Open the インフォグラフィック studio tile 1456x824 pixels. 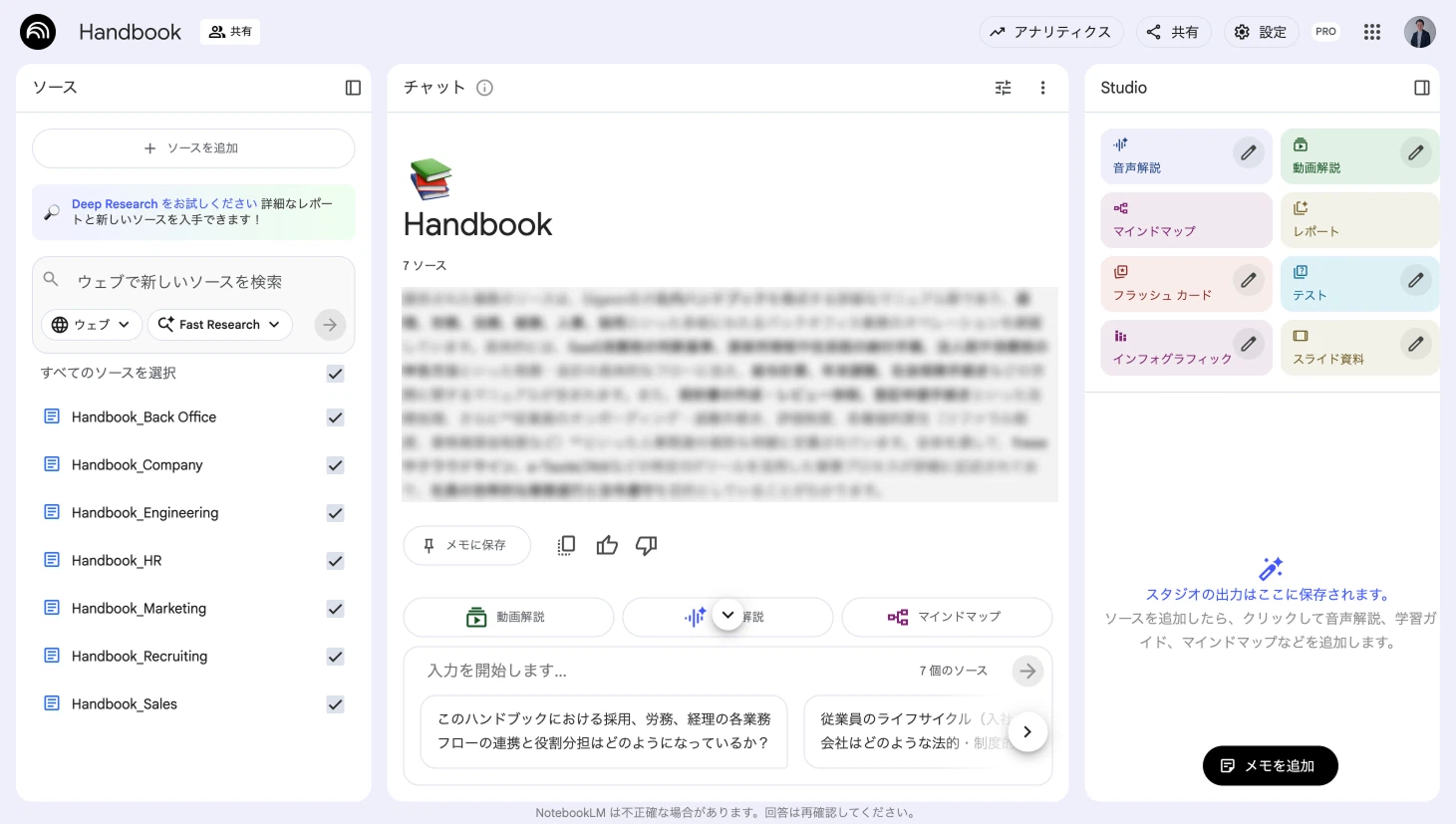click(x=1186, y=348)
